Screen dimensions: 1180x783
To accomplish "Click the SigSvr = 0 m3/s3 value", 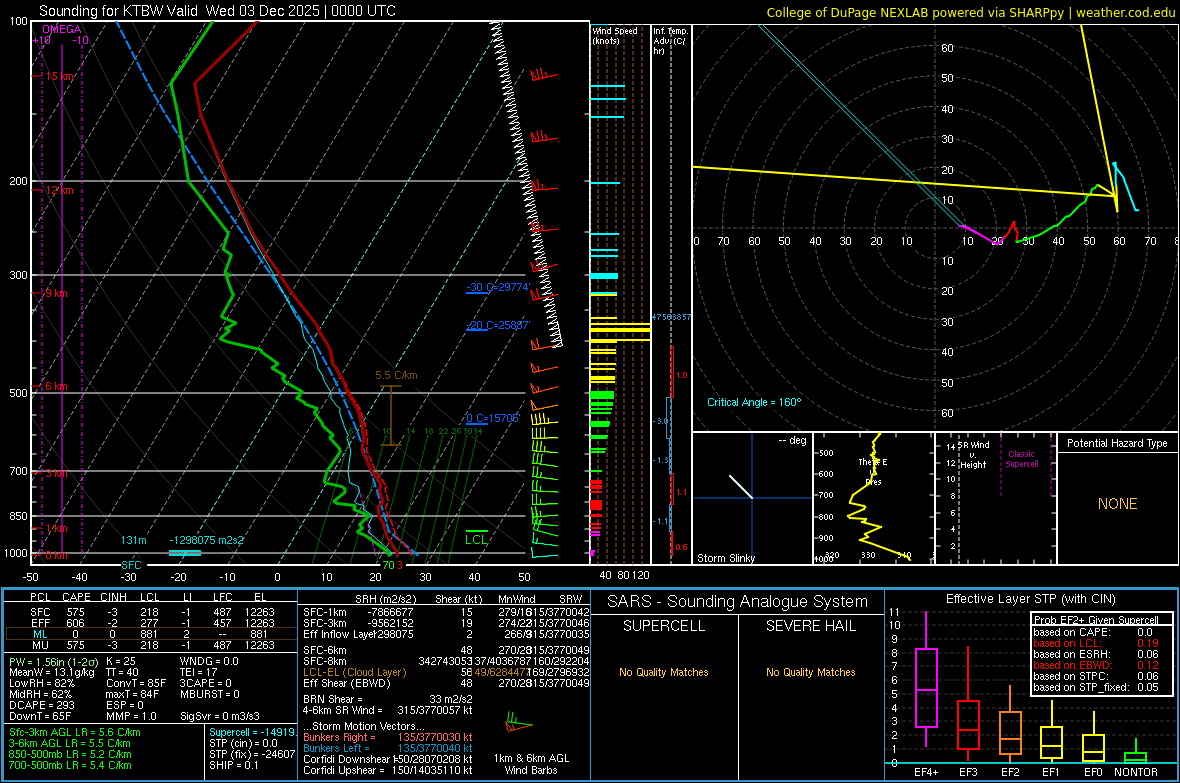I will pyautogui.click(x=220, y=716).
